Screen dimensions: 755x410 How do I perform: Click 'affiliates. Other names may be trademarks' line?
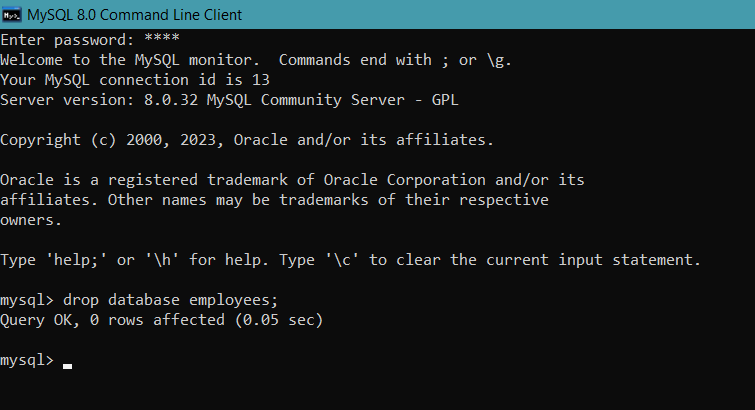(x=274, y=200)
